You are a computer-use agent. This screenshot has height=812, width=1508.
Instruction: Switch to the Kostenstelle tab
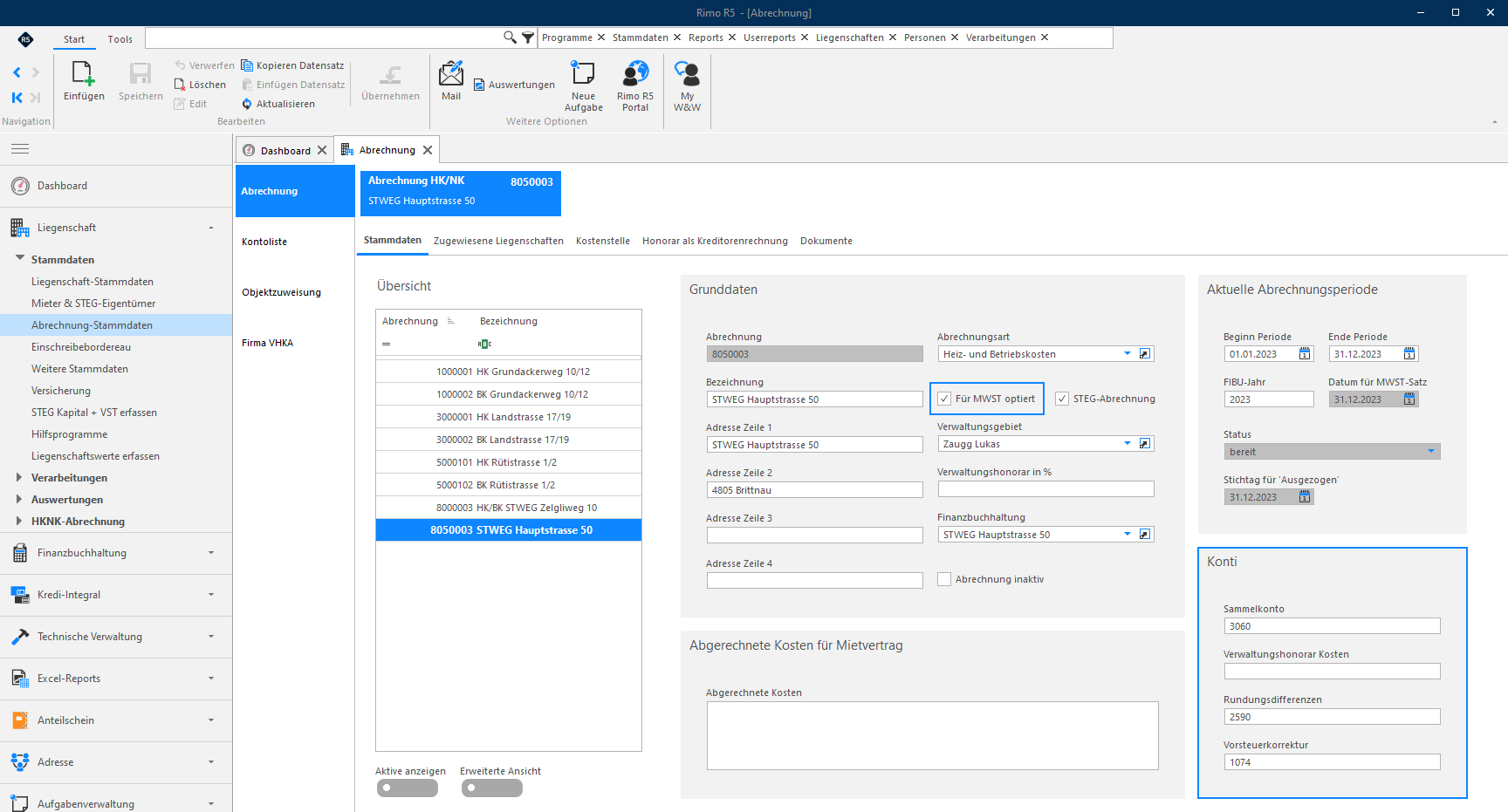603,241
